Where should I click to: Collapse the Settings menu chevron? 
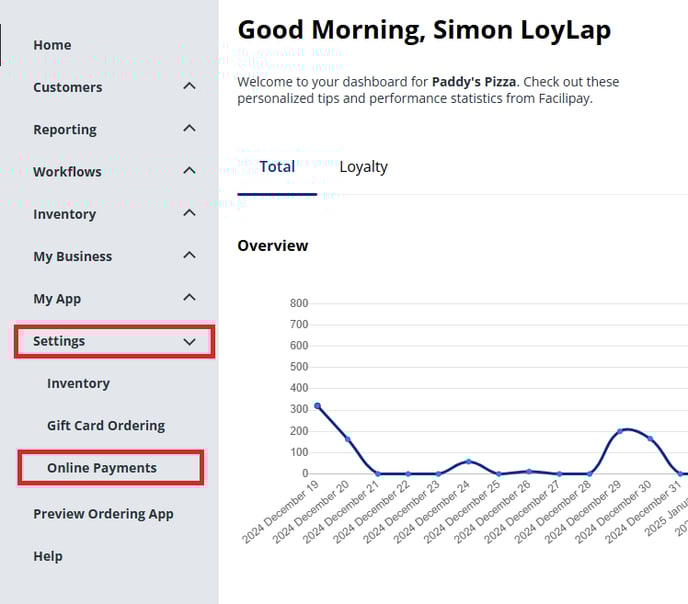(189, 341)
